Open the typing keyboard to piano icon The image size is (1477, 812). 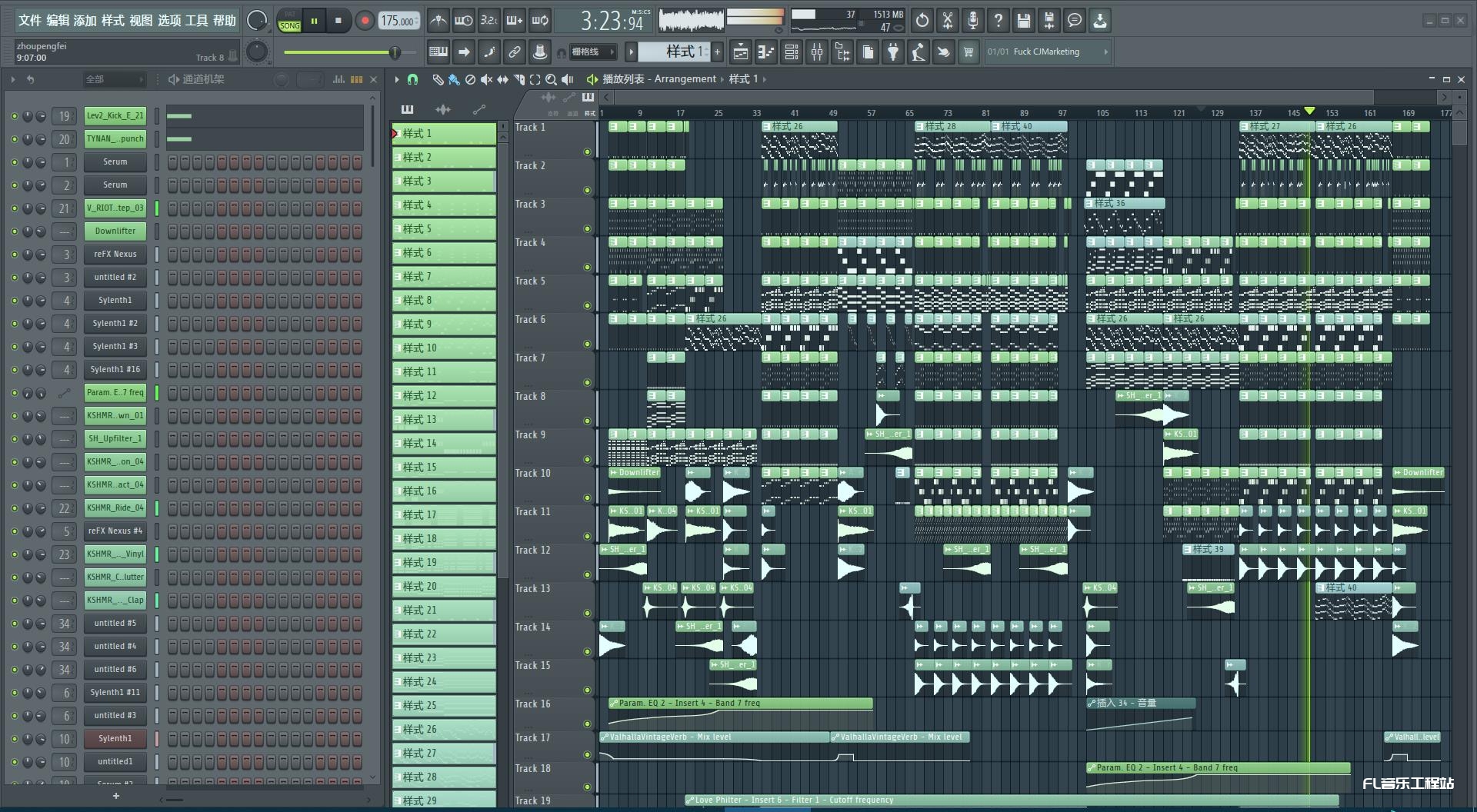tap(438, 52)
